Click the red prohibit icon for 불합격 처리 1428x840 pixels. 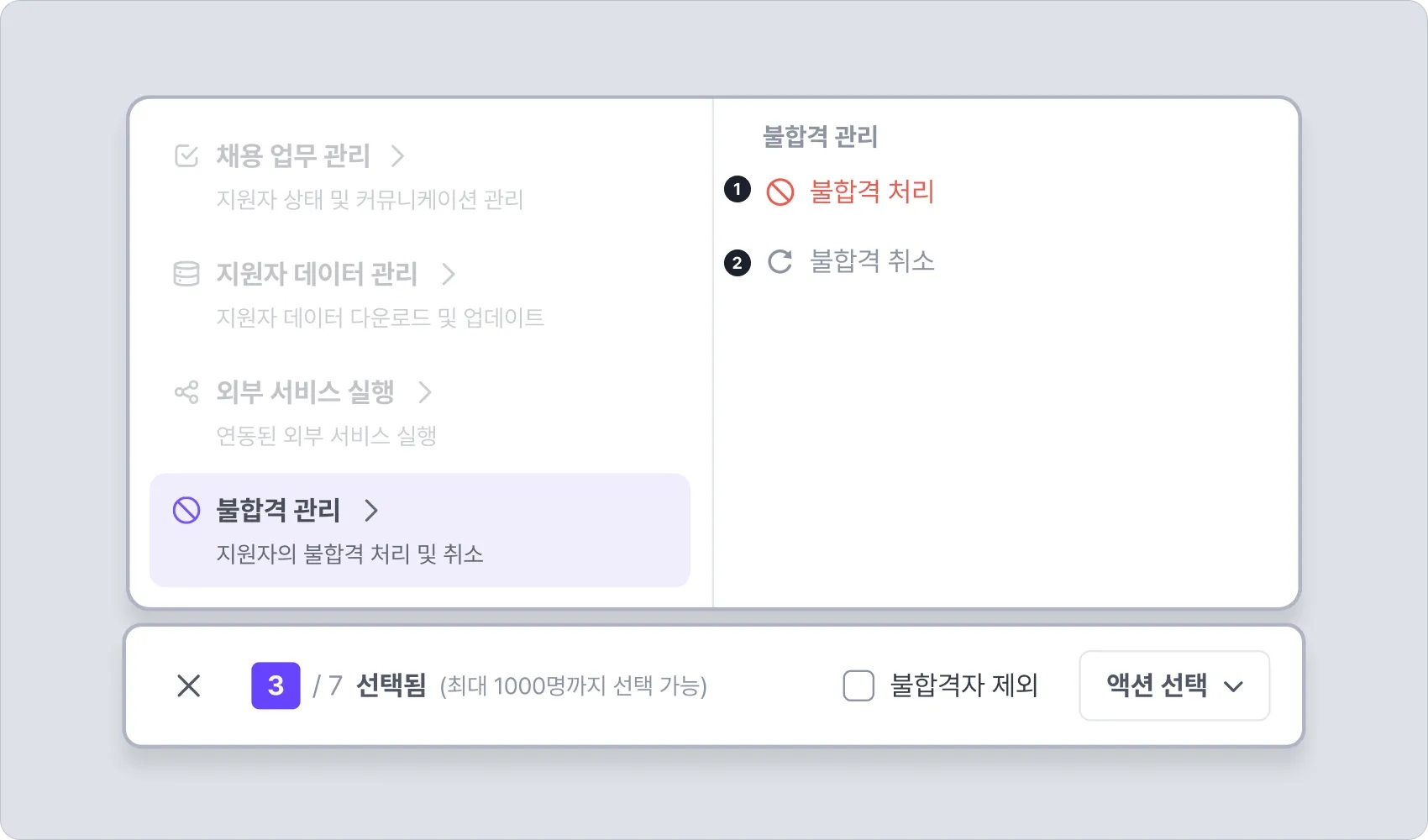coord(780,192)
